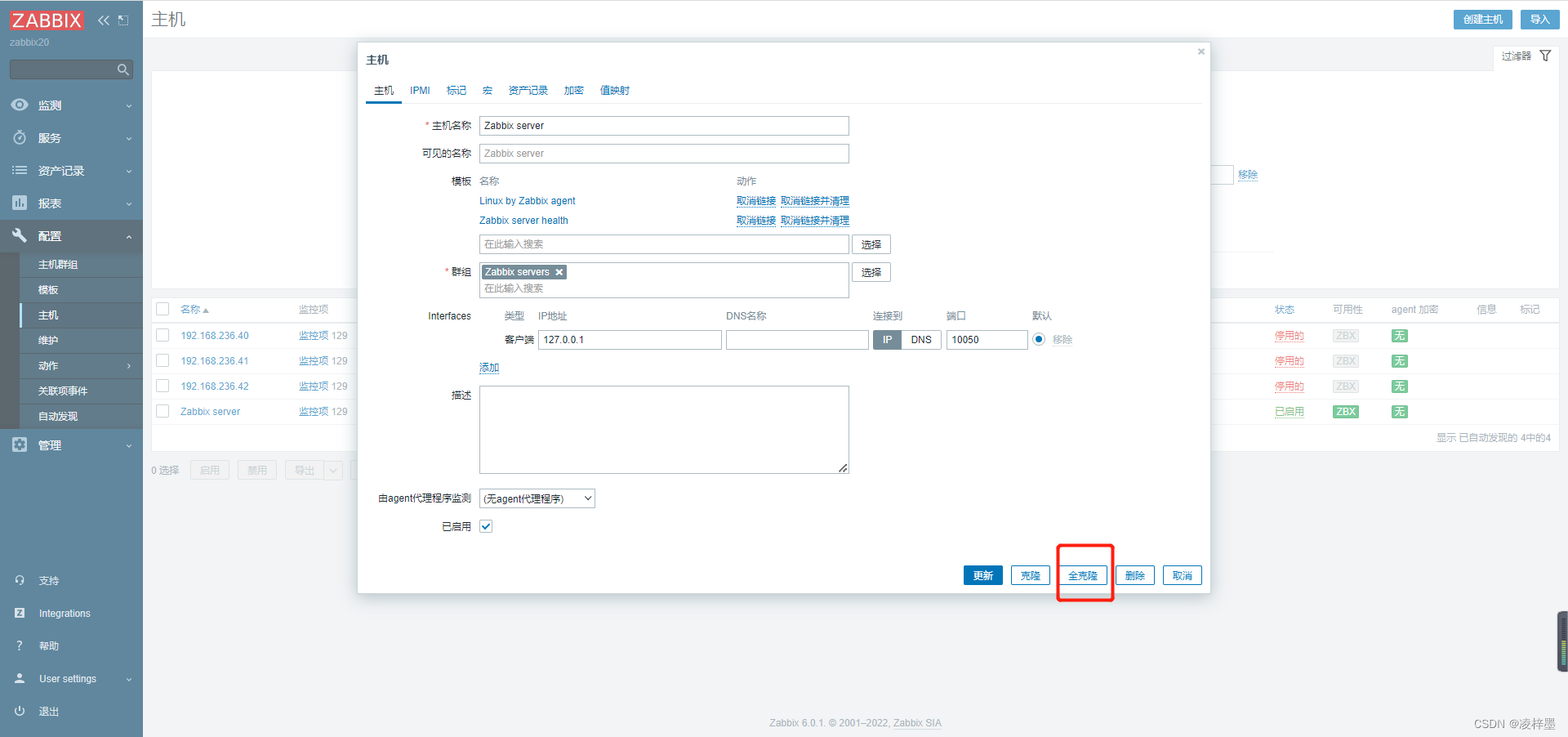Open the 资产记录 tab in dialog
The image size is (1568, 737).
click(528, 91)
